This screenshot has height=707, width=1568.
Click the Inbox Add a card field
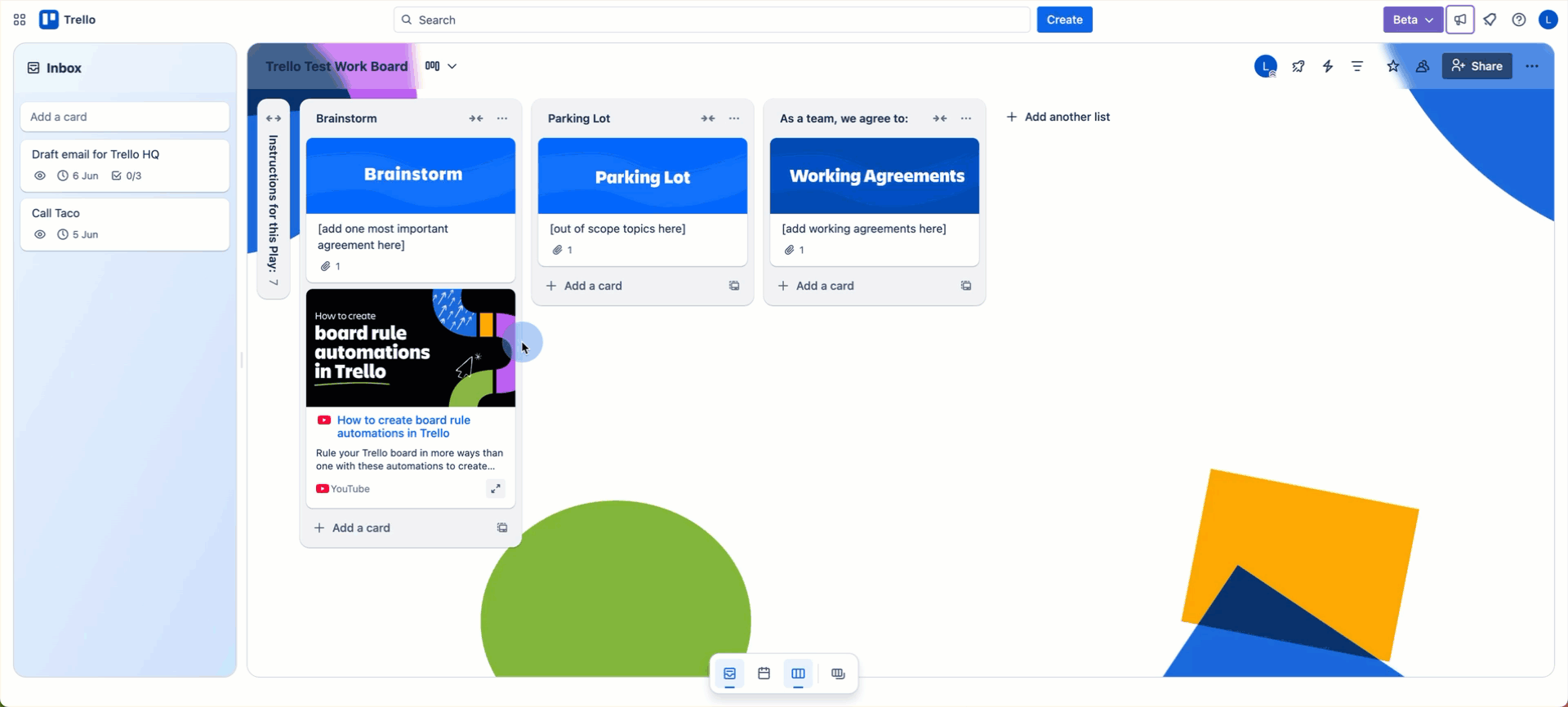(x=125, y=117)
